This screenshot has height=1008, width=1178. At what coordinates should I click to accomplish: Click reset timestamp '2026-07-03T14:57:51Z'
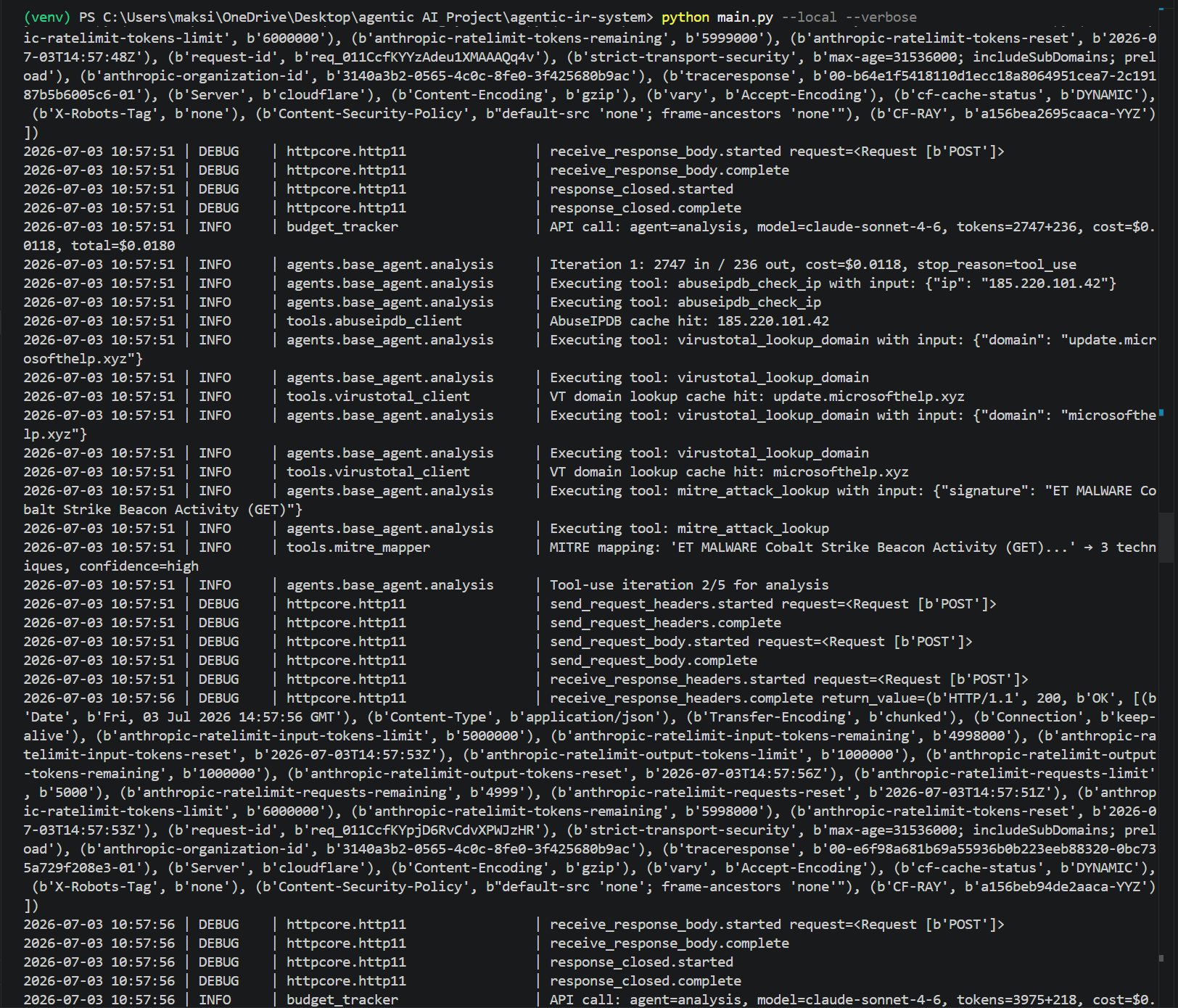coord(965,793)
